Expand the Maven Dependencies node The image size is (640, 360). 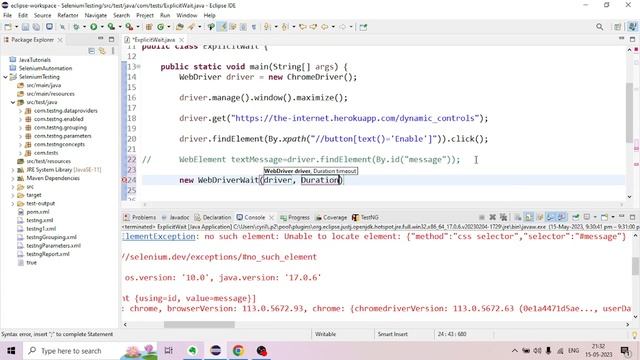[x=13, y=178]
